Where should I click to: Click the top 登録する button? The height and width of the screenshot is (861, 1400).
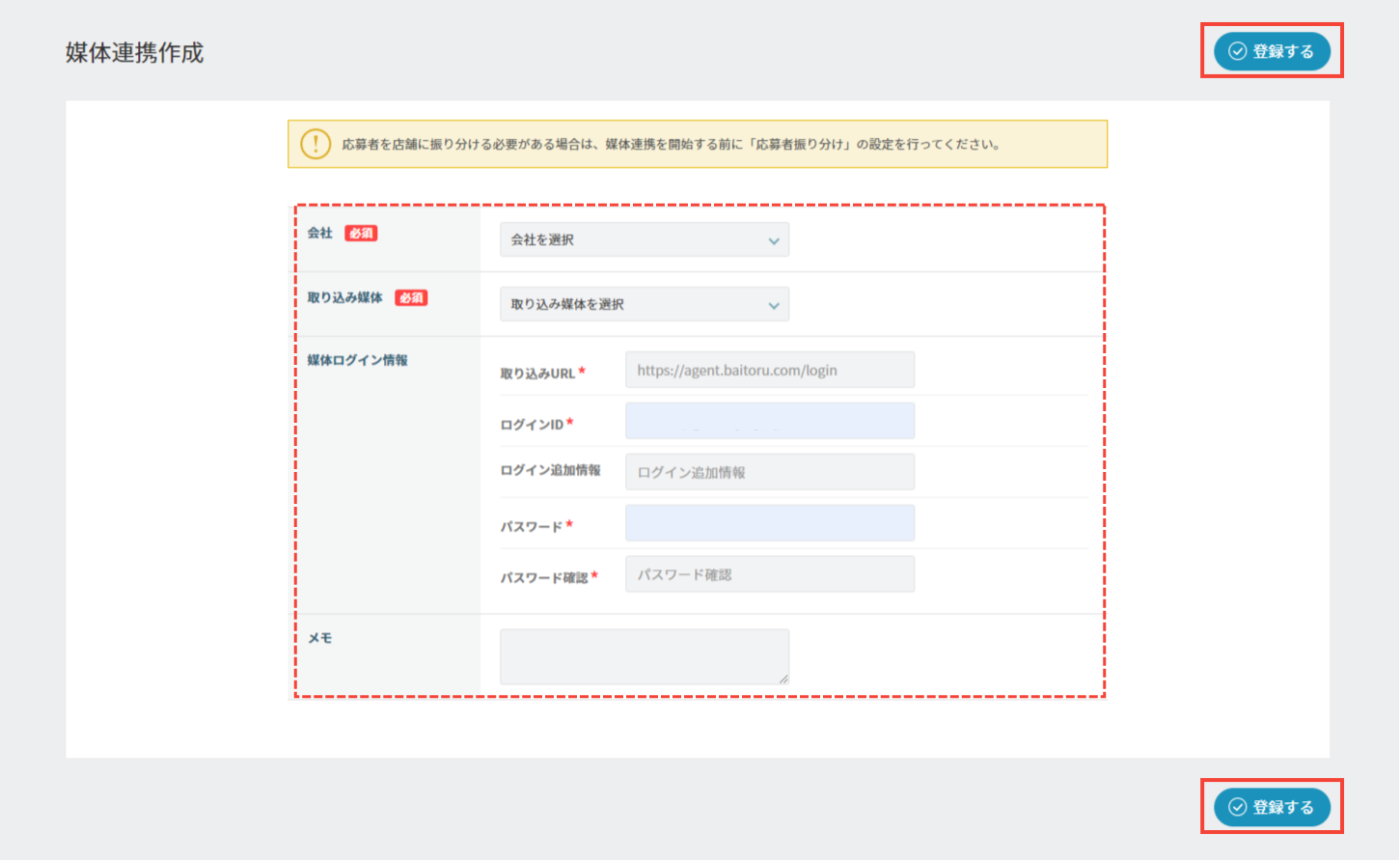click(x=1272, y=51)
